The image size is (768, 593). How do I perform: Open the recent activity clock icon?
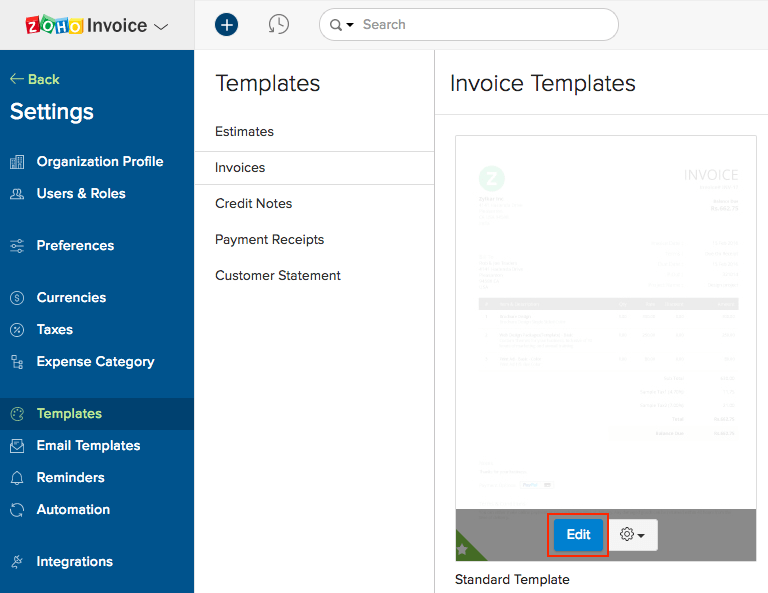(x=279, y=24)
